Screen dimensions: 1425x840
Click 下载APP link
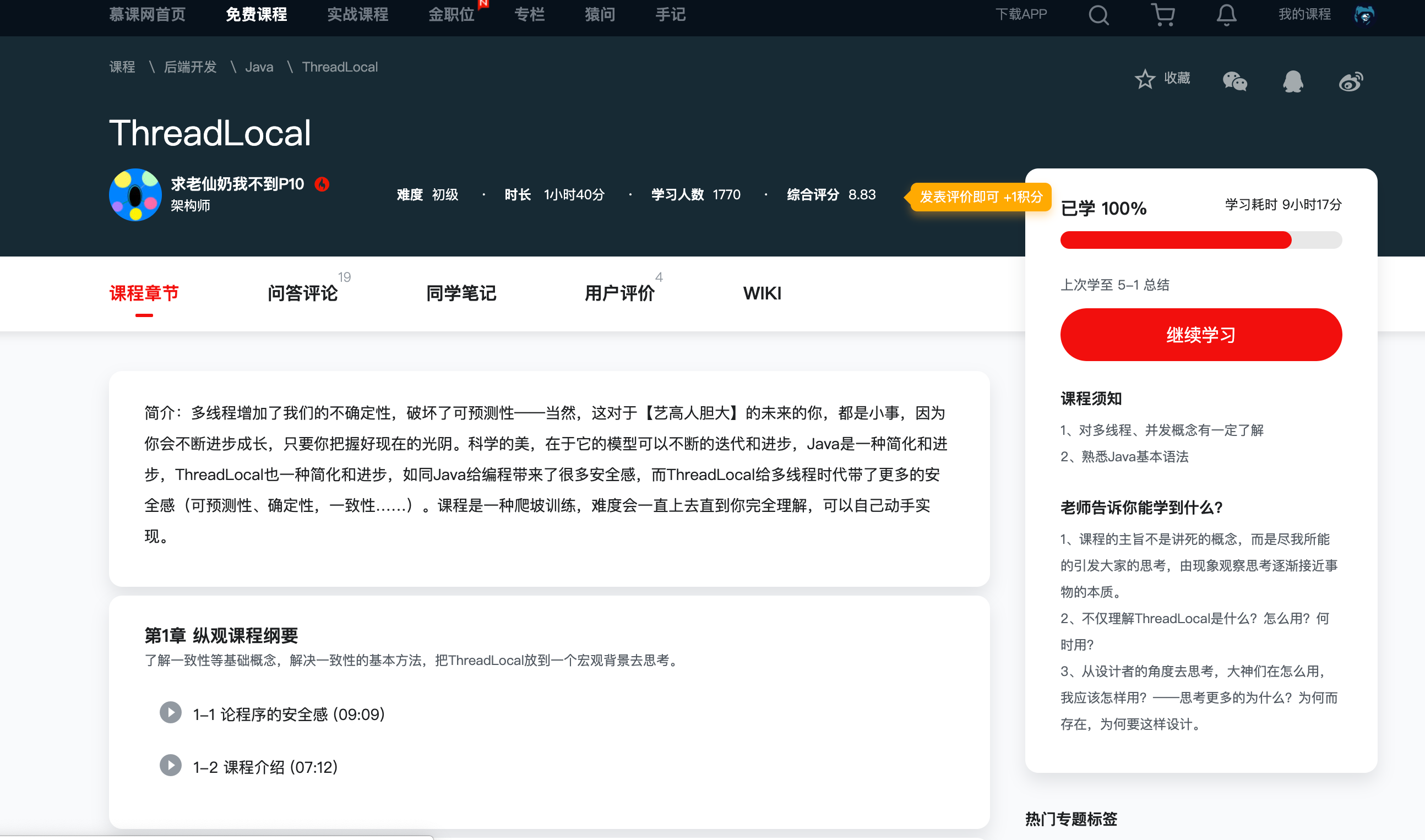1021,14
